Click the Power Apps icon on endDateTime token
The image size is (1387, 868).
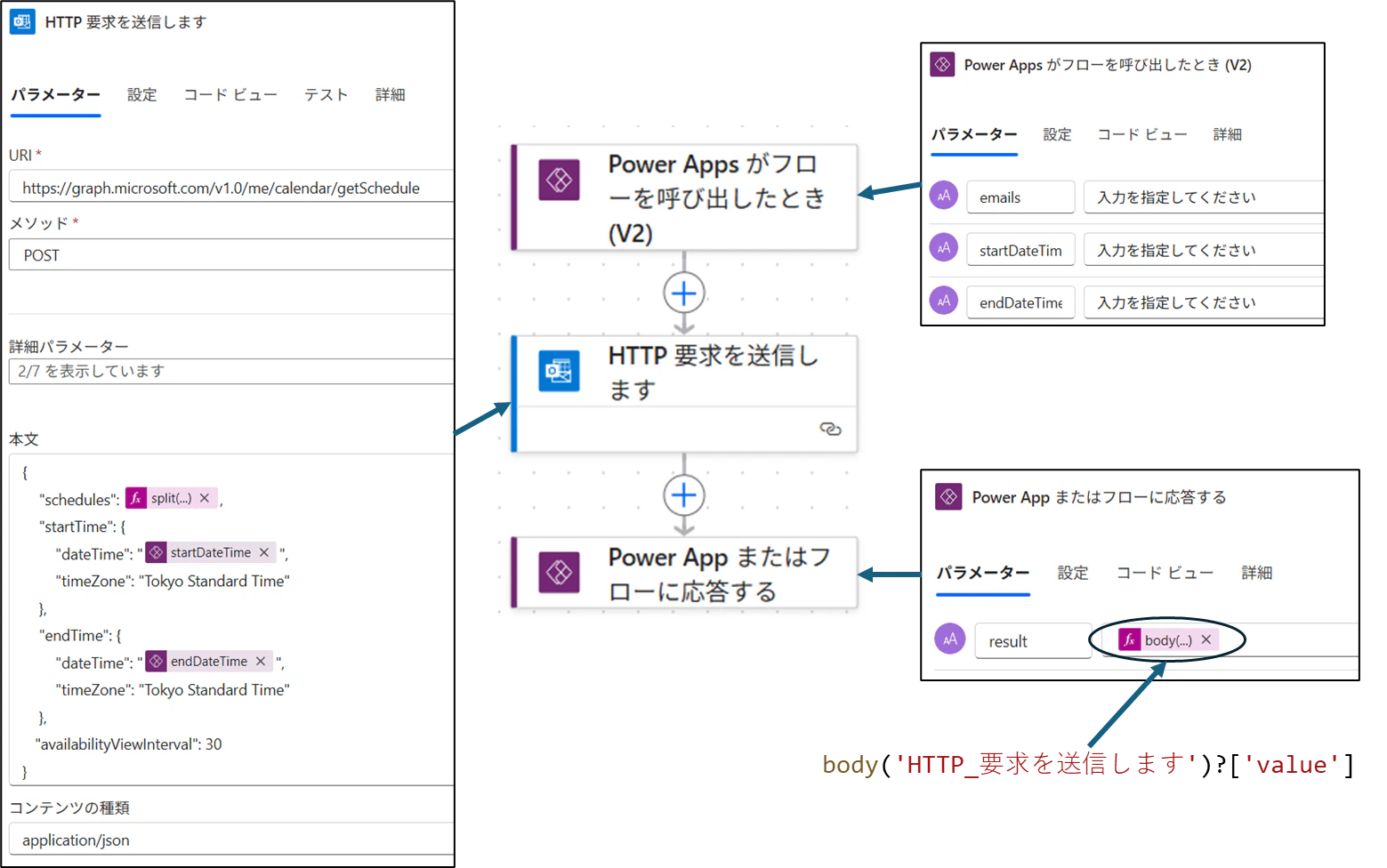(x=157, y=661)
